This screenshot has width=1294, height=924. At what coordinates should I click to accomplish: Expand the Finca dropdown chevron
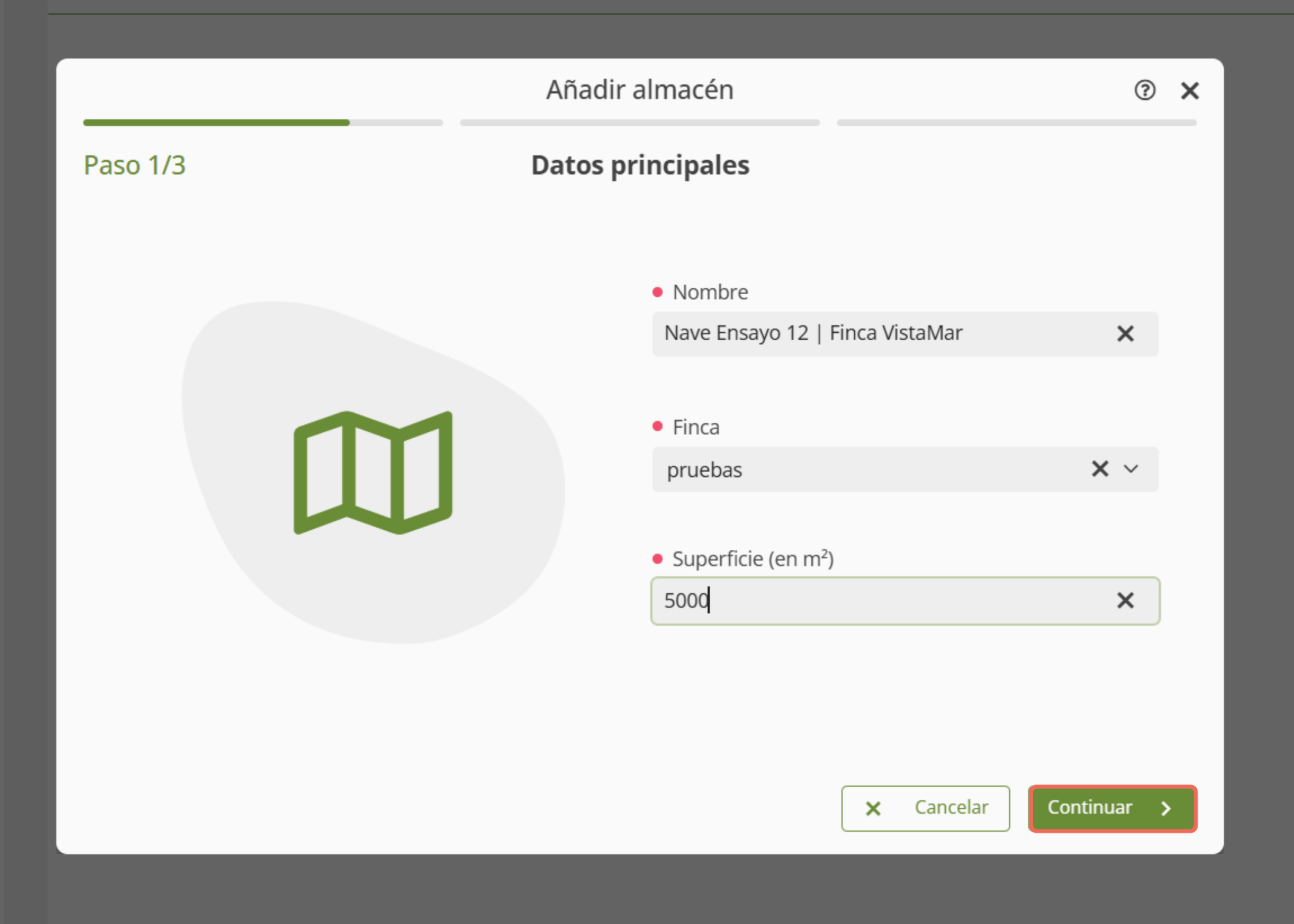(x=1131, y=469)
